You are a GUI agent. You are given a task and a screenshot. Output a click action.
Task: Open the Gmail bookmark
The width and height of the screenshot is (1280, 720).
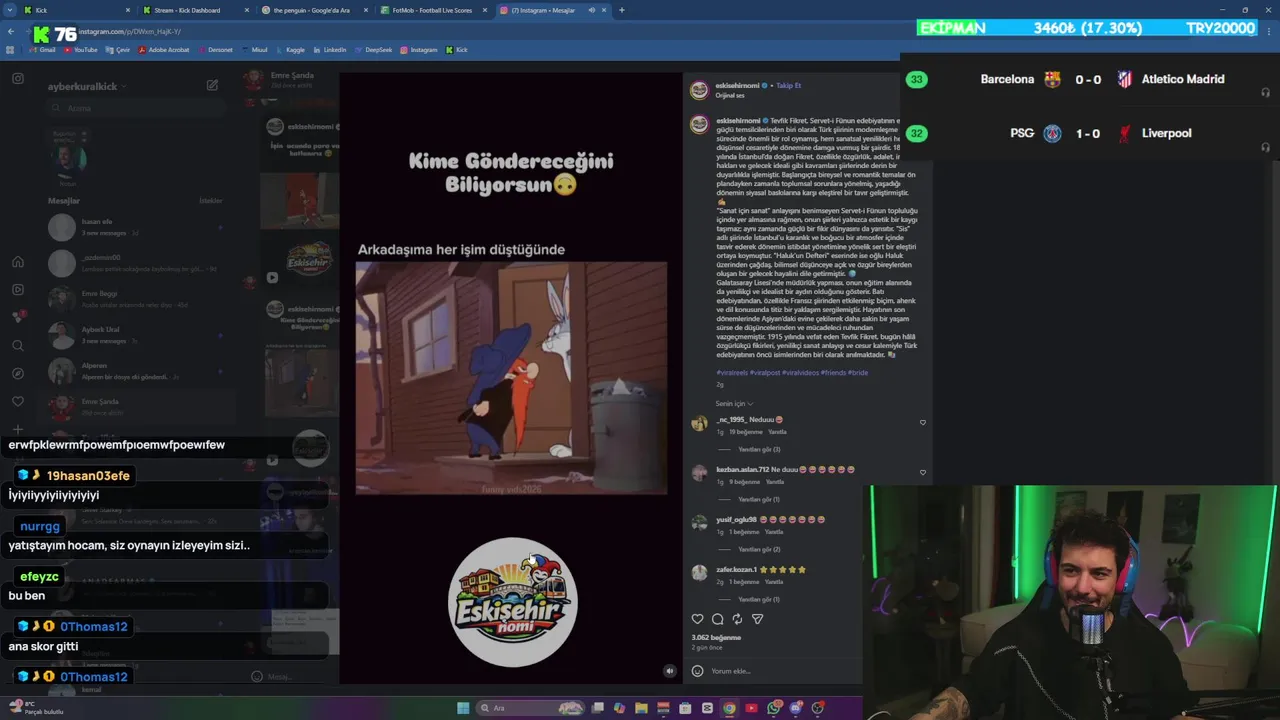coord(42,49)
